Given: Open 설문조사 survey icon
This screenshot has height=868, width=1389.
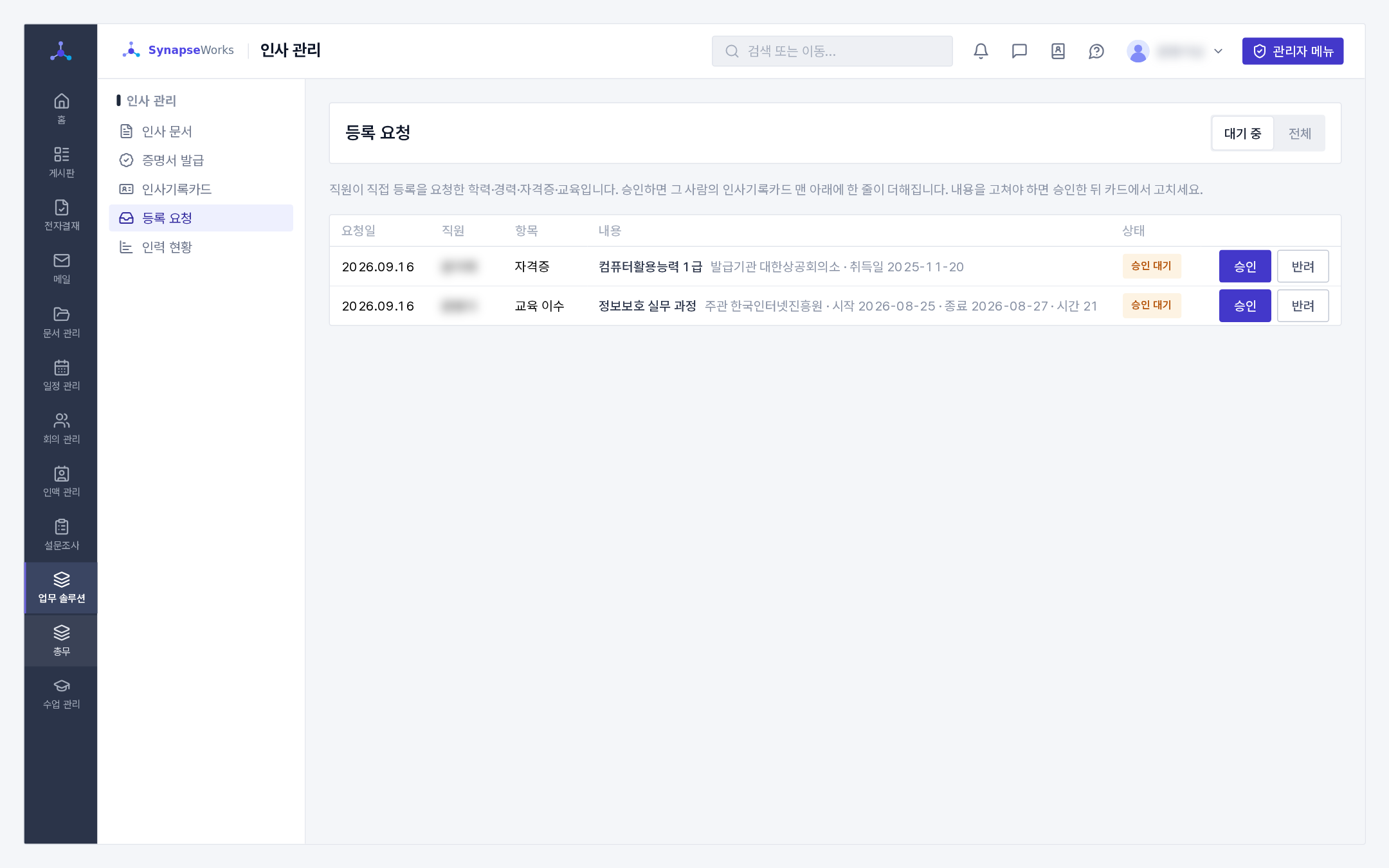Looking at the screenshot, I should (61, 534).
